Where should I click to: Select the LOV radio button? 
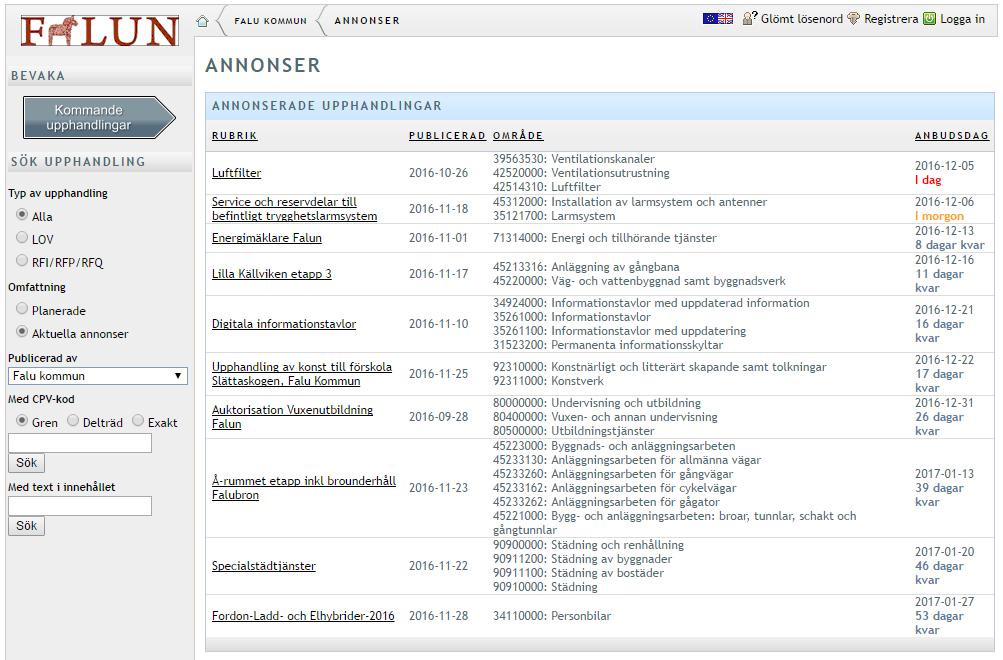(22, 238)
